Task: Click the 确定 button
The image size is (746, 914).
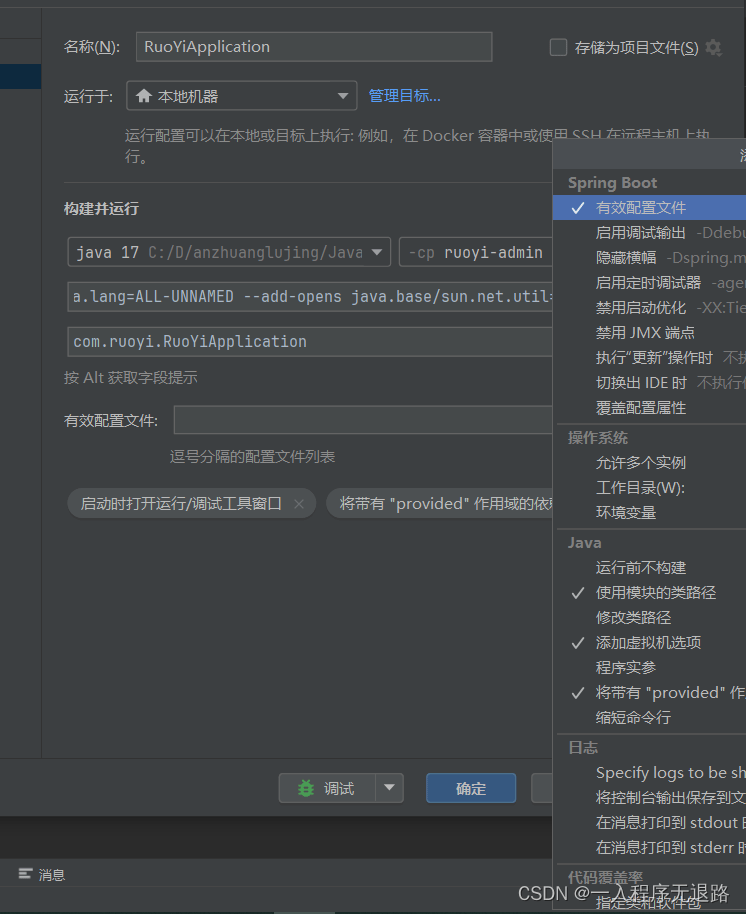Action: click(x=471, y=788)
